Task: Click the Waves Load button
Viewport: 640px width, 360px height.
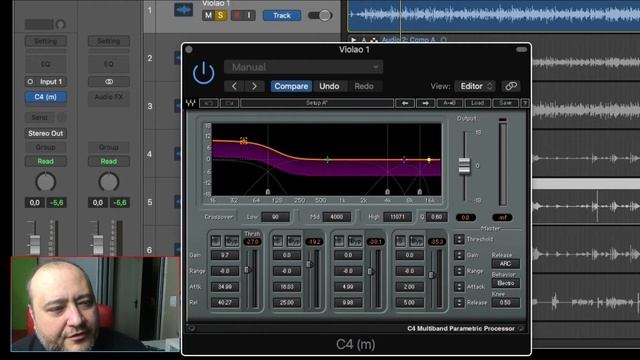Action: click(x=477, y=103)
